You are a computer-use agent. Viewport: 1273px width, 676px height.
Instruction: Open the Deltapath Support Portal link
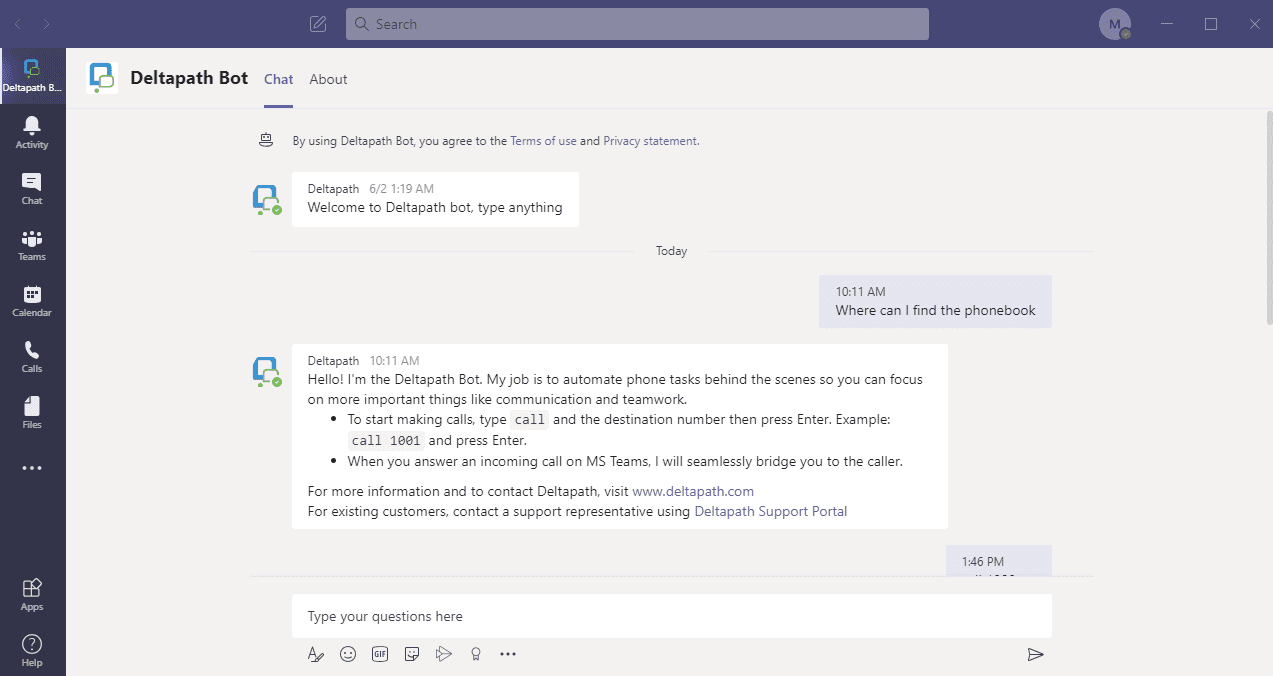click(770, 511)
